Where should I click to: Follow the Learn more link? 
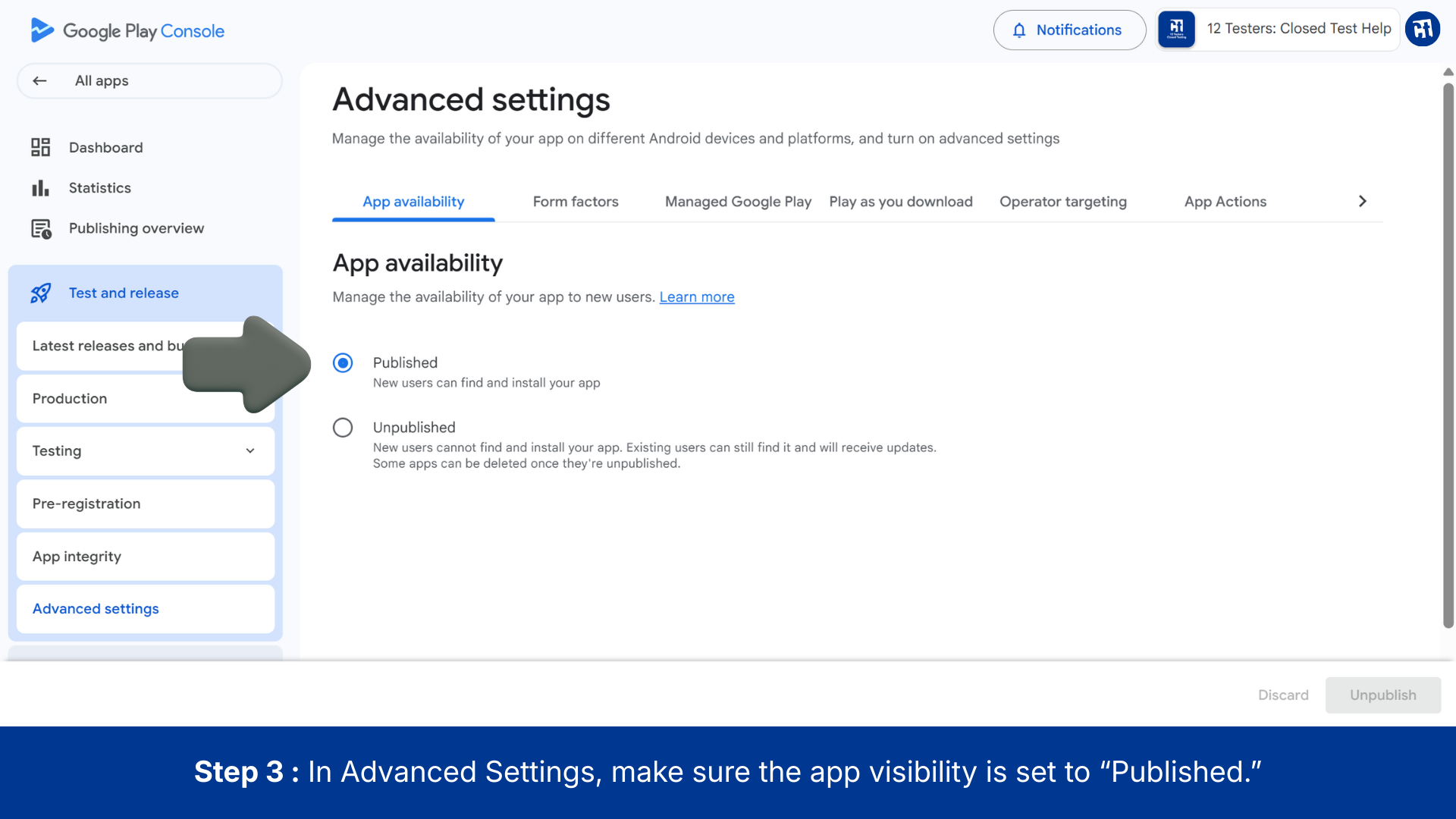click(x=696, y=297)
